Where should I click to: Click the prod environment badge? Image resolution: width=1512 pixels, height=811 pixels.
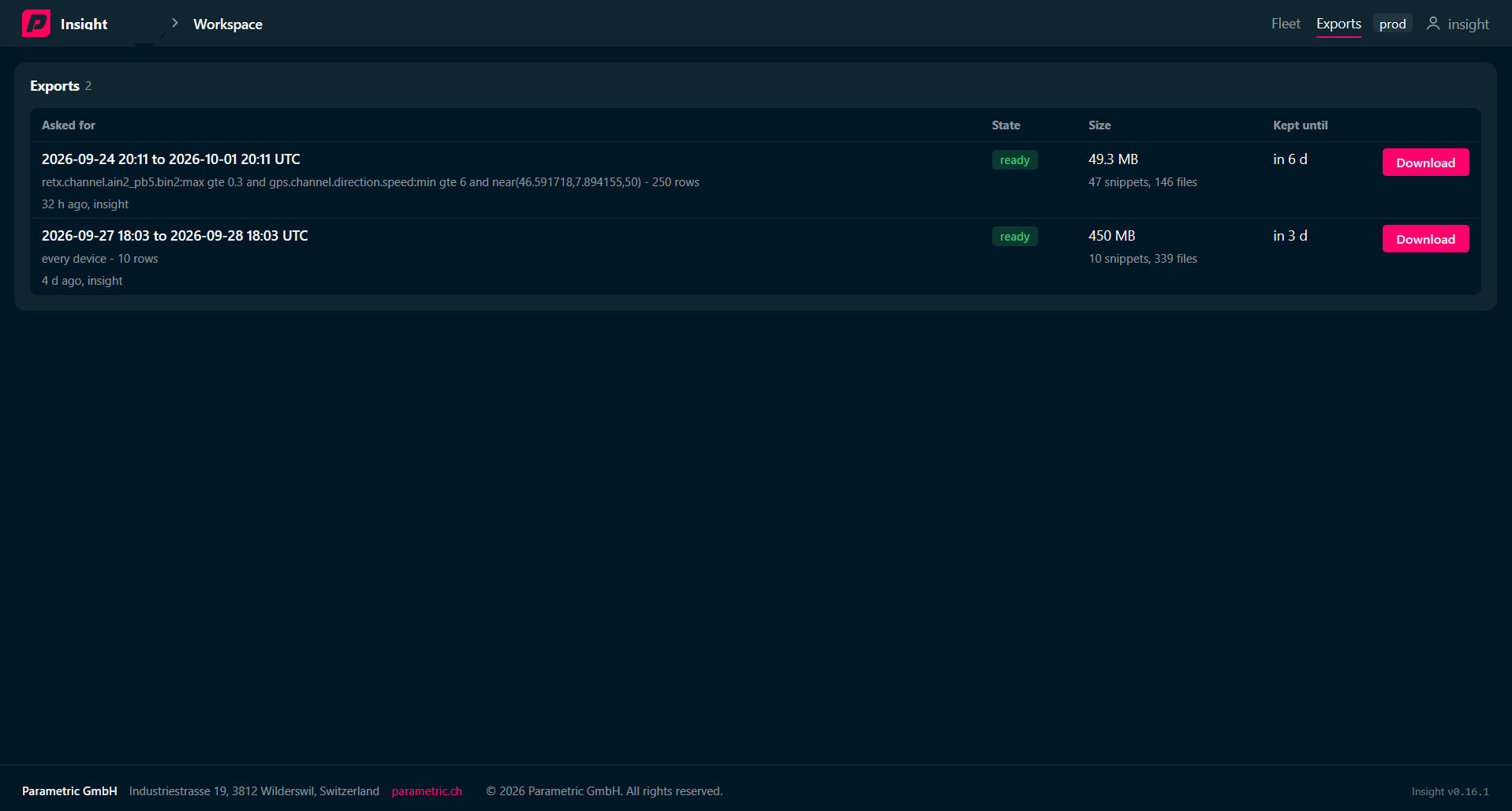(1392, 24)
